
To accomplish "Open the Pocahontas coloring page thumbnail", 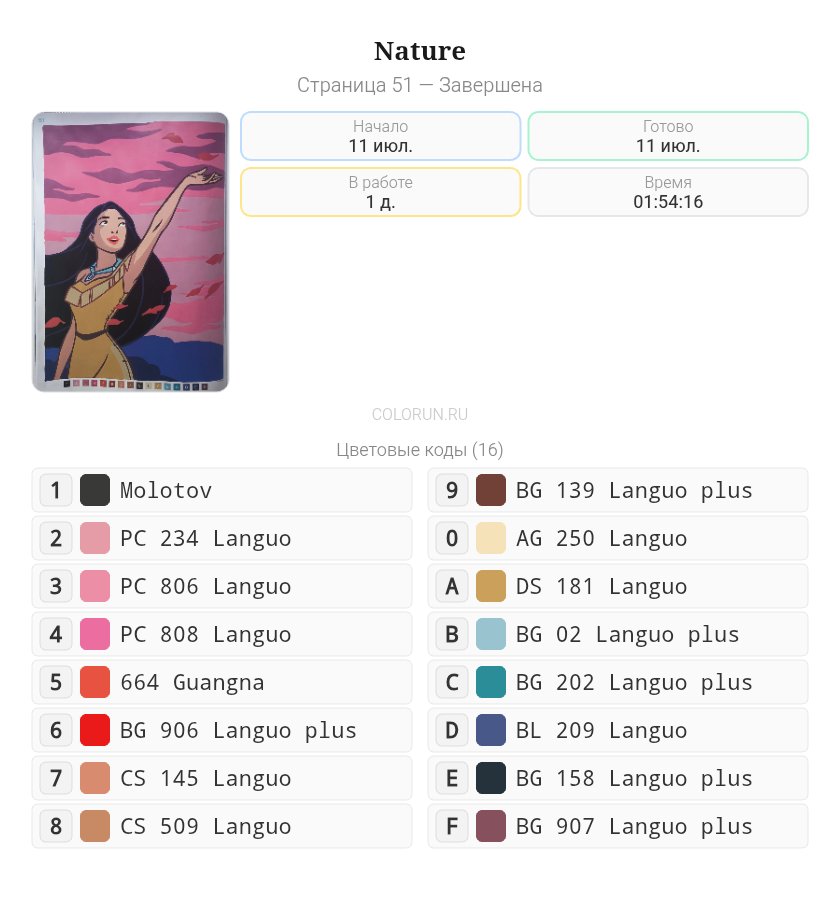I will [130, 252].
